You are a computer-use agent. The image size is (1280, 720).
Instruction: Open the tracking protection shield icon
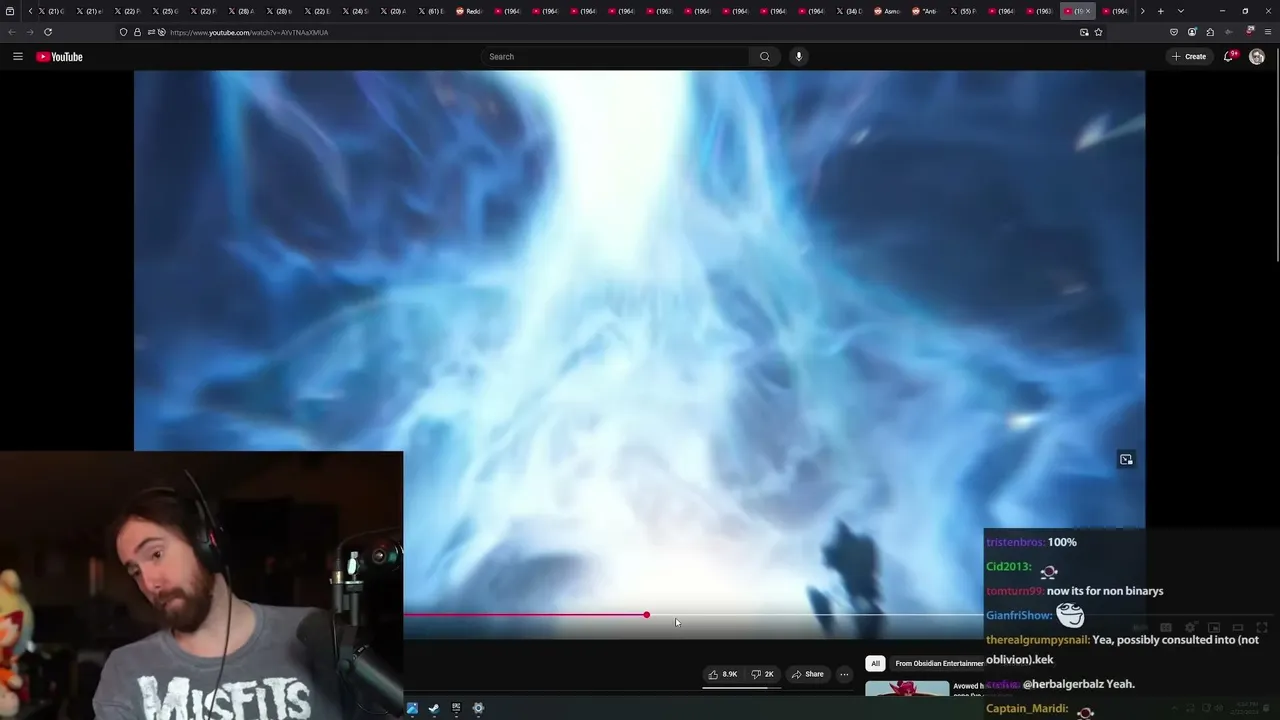pyautogui.click(x=123, y=32)
